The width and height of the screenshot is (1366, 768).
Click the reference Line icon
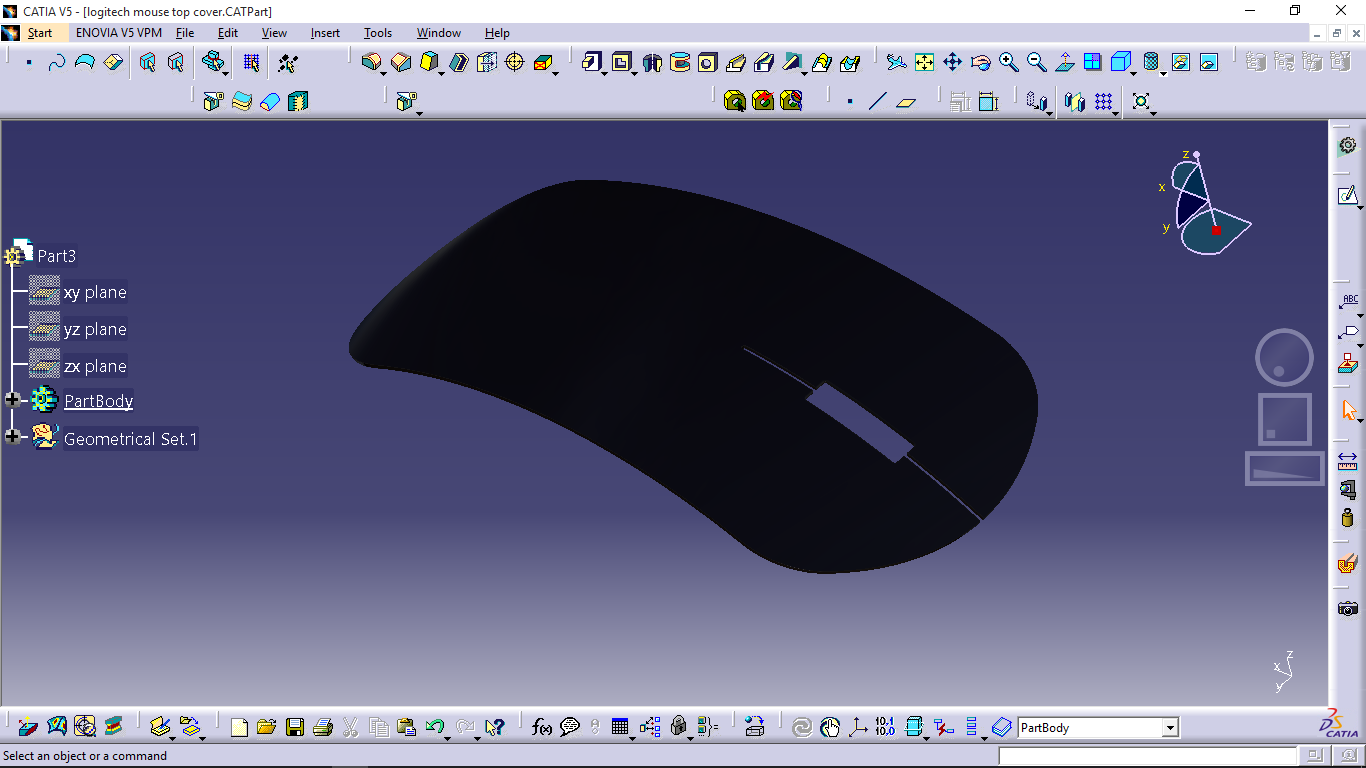click(878, 101)
